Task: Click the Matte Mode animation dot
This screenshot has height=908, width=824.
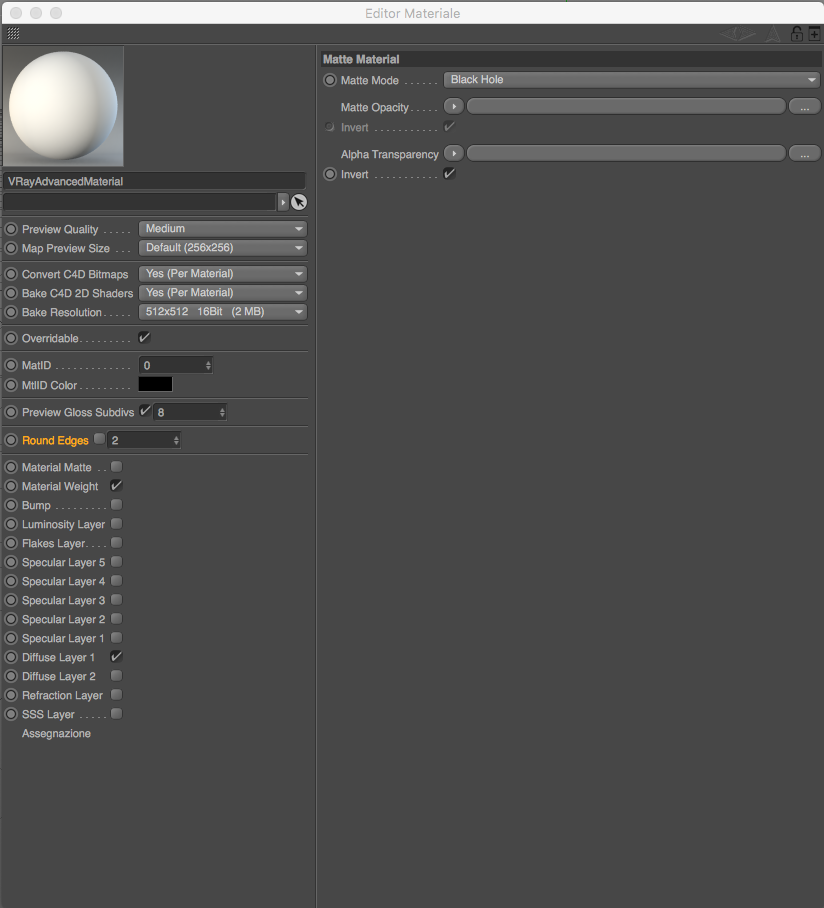Action: [330, 80]
